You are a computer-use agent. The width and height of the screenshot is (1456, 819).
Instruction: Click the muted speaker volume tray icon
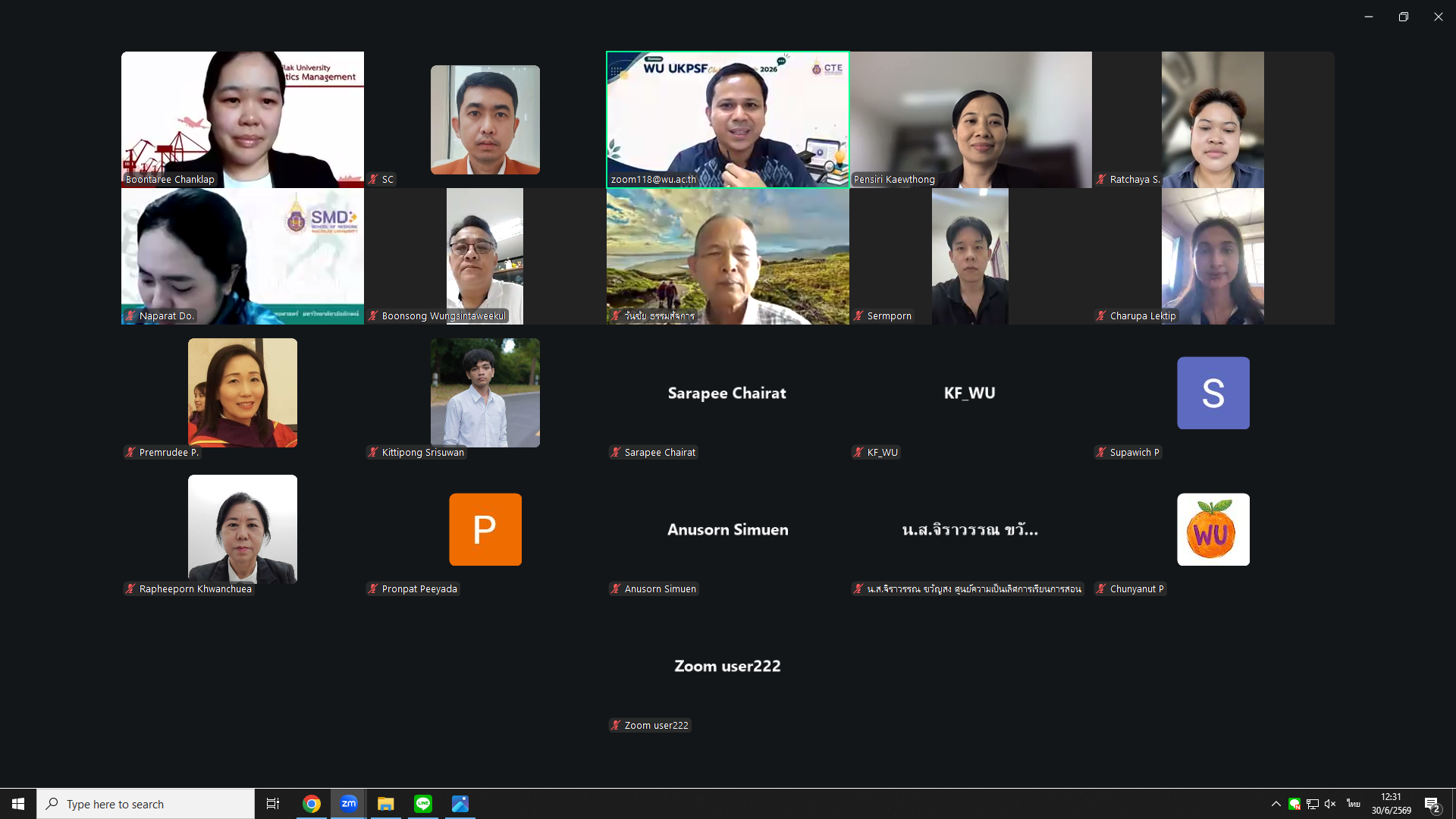pyautogui.click(x=1330, y=804)
